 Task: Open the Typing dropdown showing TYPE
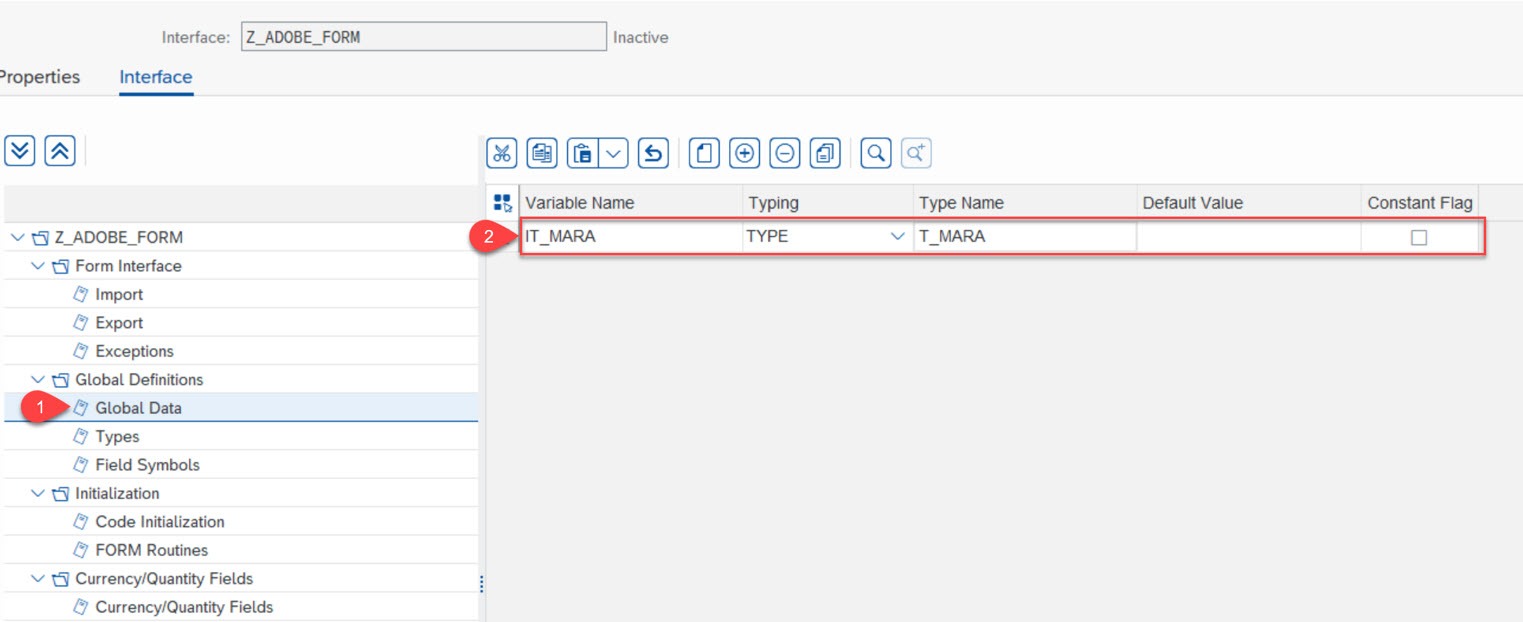(899, 236)
